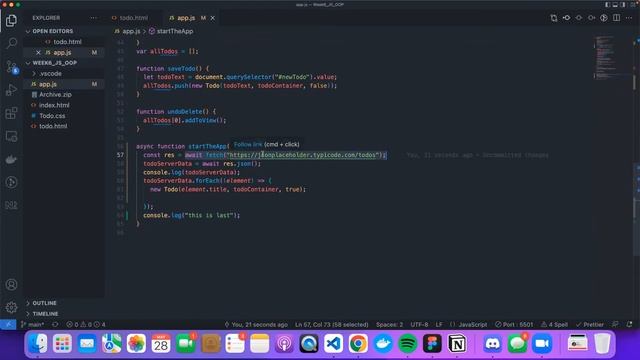Open the Docker whale view in activity bar
This screenshot has height=360, width=640.
tap(11, 159)
